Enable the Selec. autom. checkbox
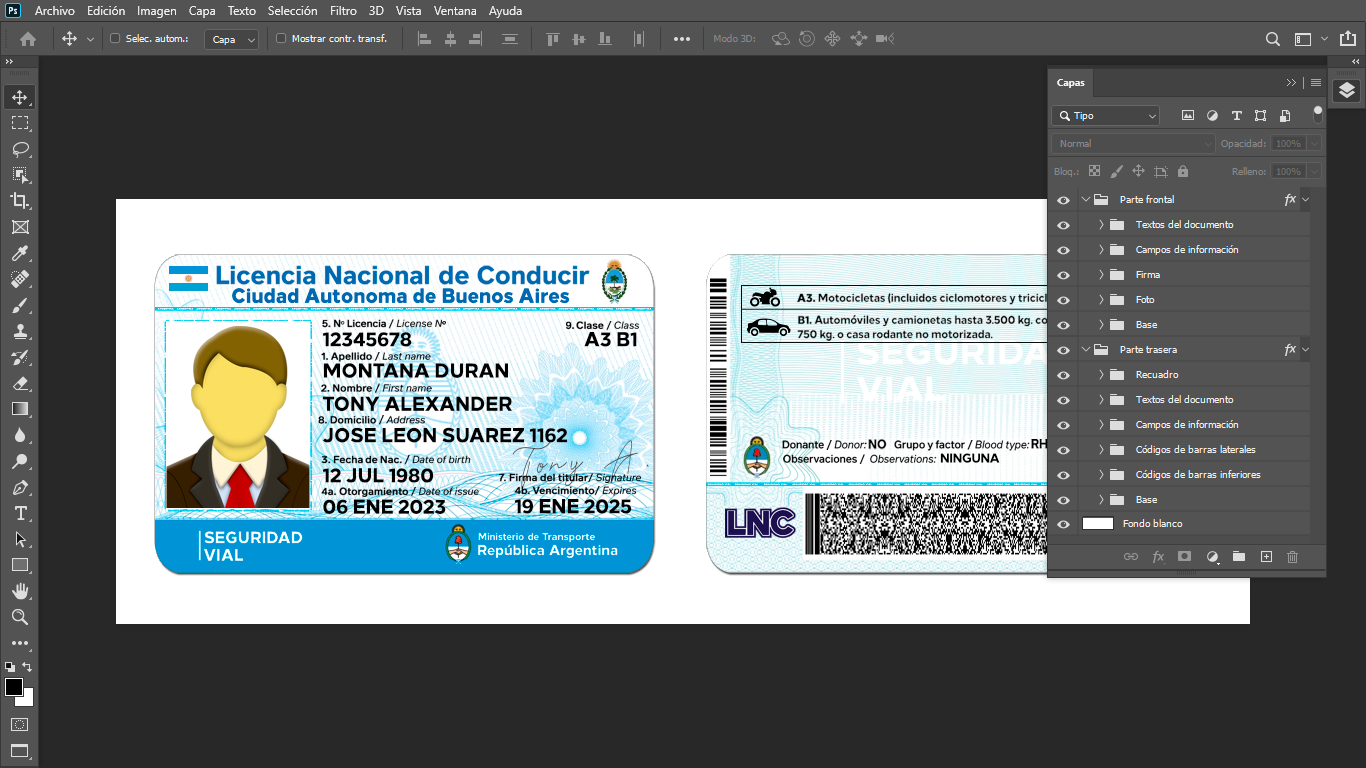 coord(115,39)
